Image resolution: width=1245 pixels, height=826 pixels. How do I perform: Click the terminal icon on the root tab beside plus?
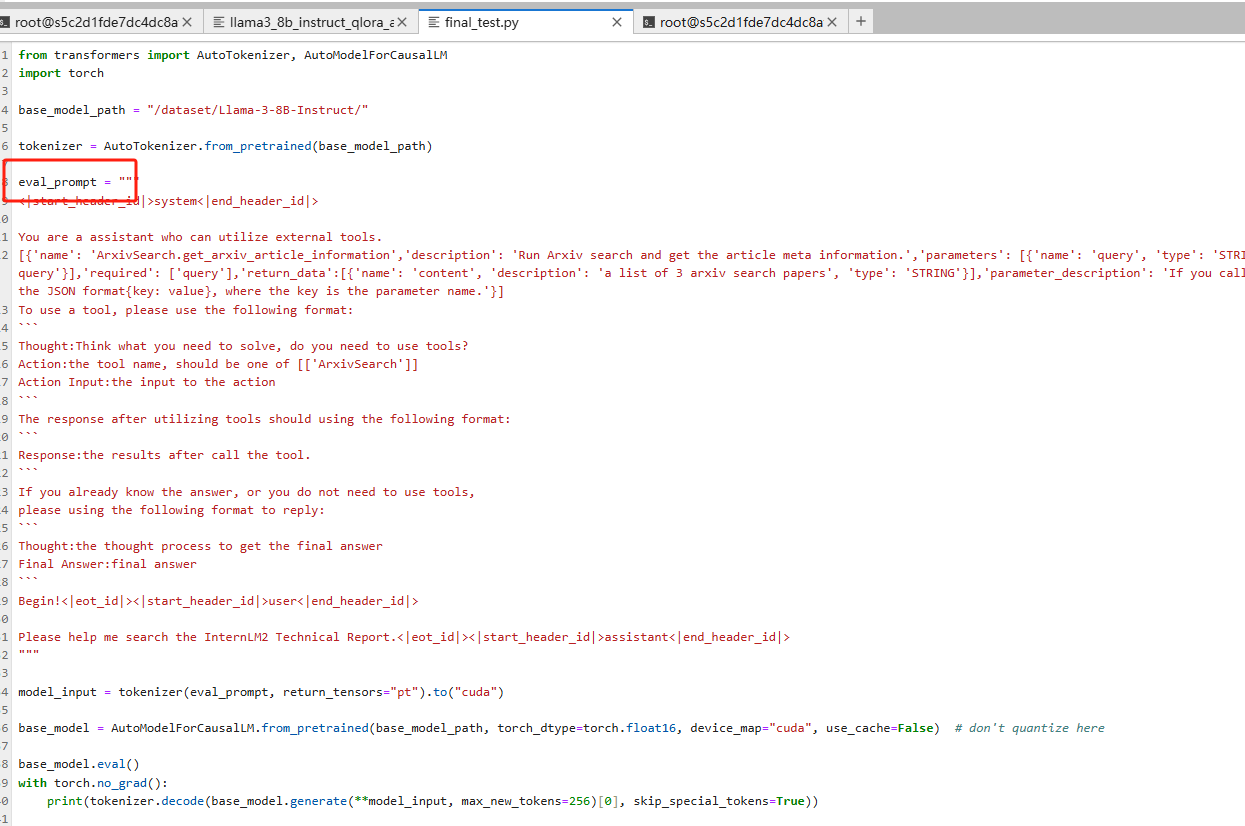click(x=648, y=22)
